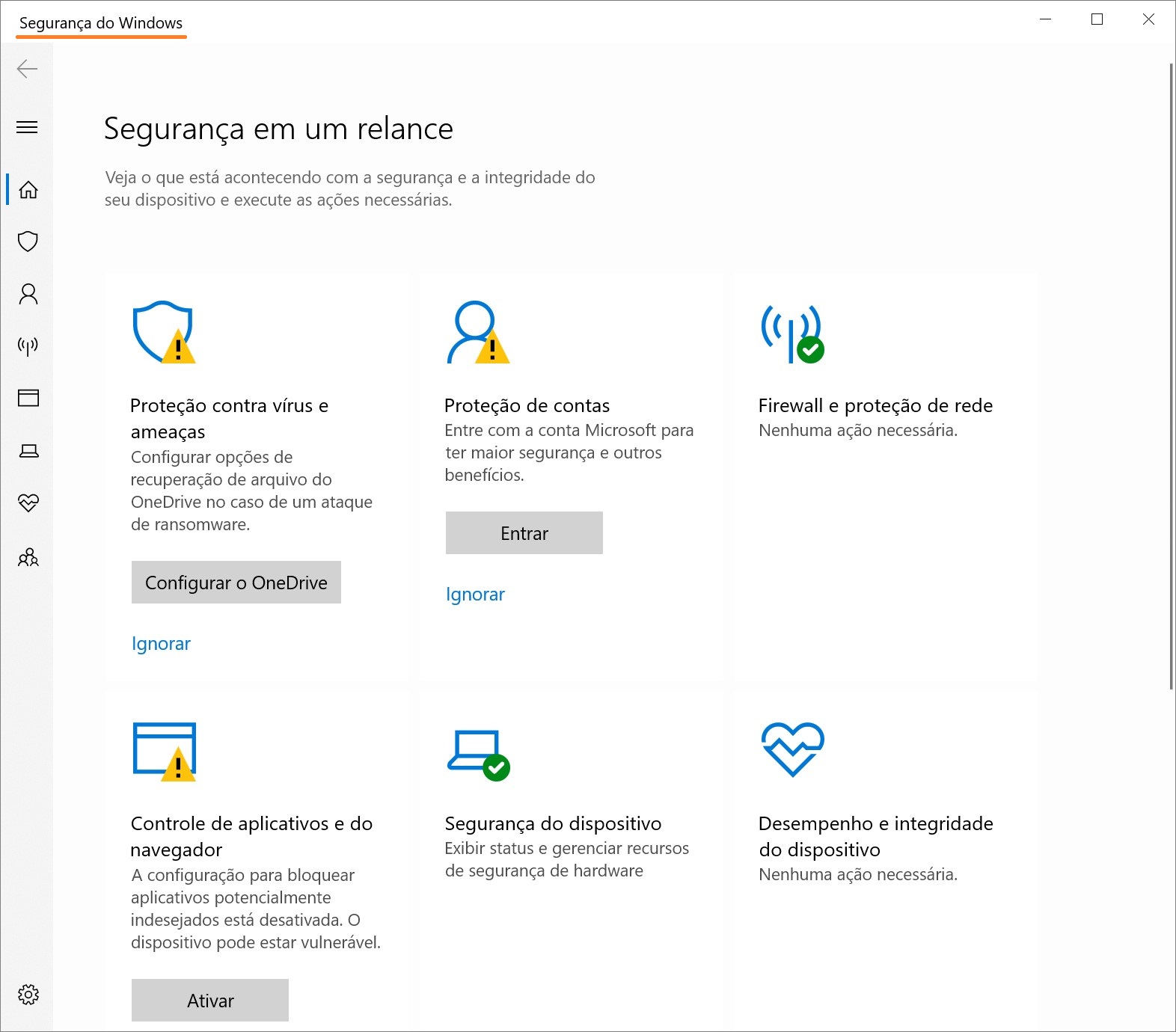Click the Segurança do Windows window title
This screenshot has width=1176, height=1032.
pyautogui.click(x=101, y=23)
